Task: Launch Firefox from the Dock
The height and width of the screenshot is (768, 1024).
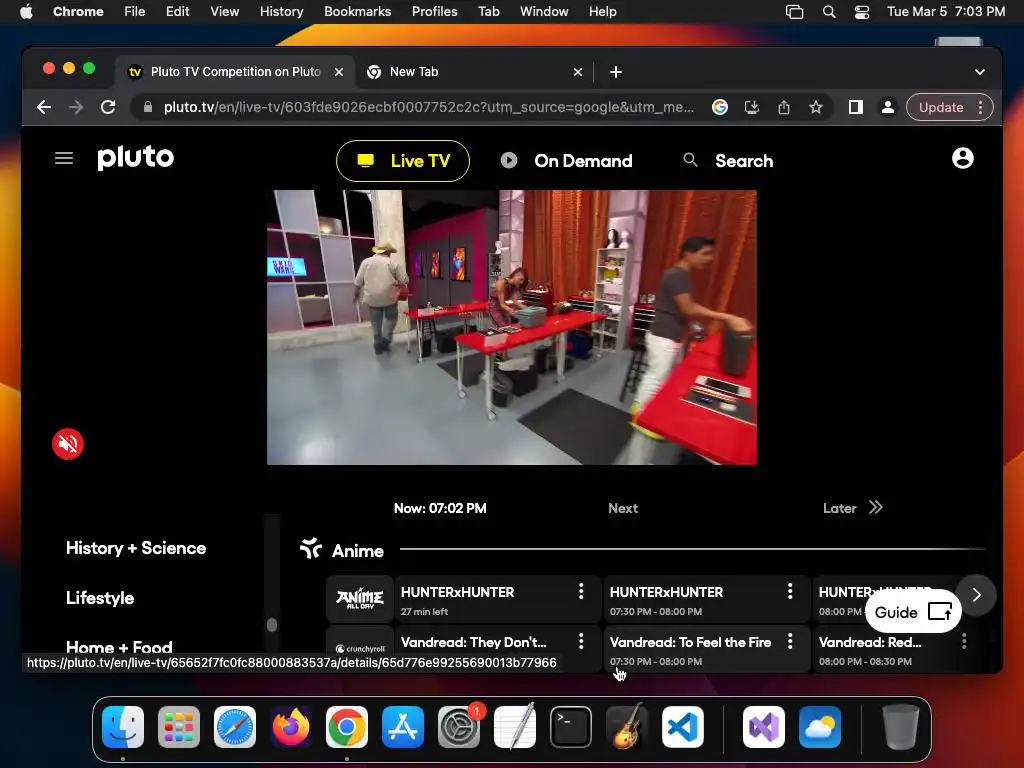Action: pos(291,726)
